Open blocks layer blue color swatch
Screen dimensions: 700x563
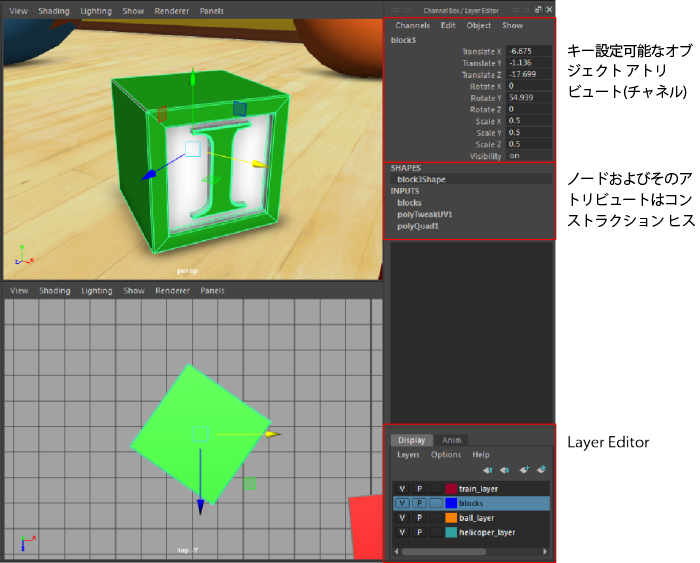tap(451, 503)
